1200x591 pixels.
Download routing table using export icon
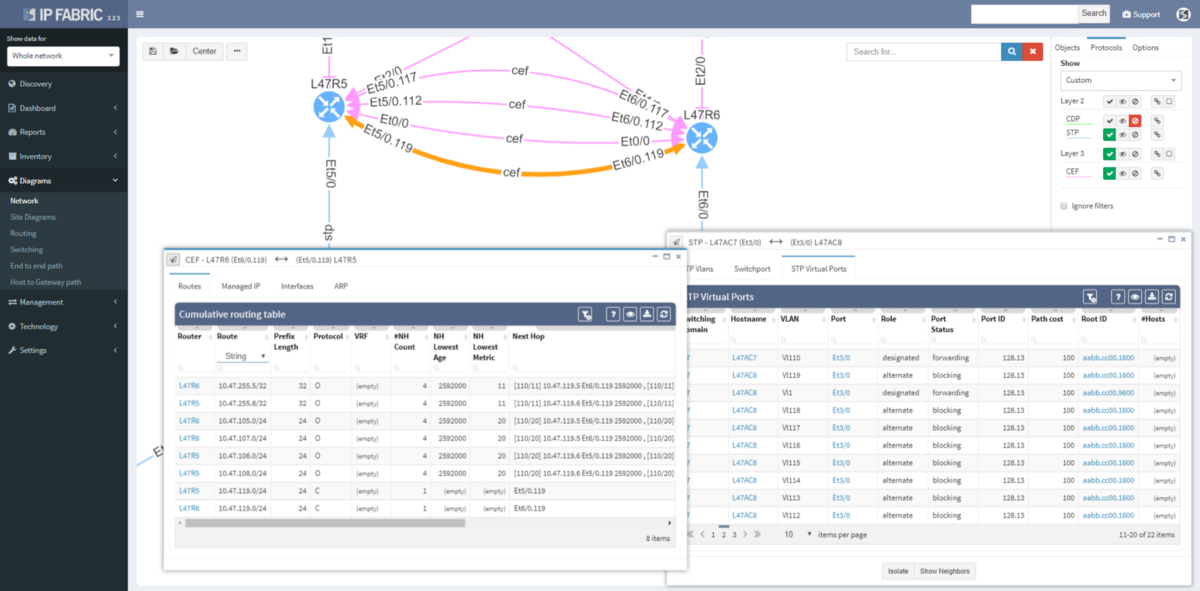pos(646,314)
